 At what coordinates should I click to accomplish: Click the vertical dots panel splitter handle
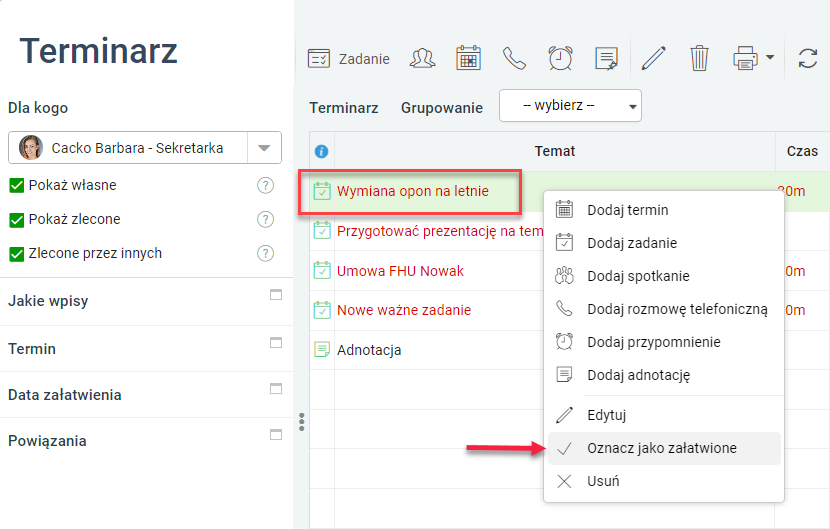point(302,422)
